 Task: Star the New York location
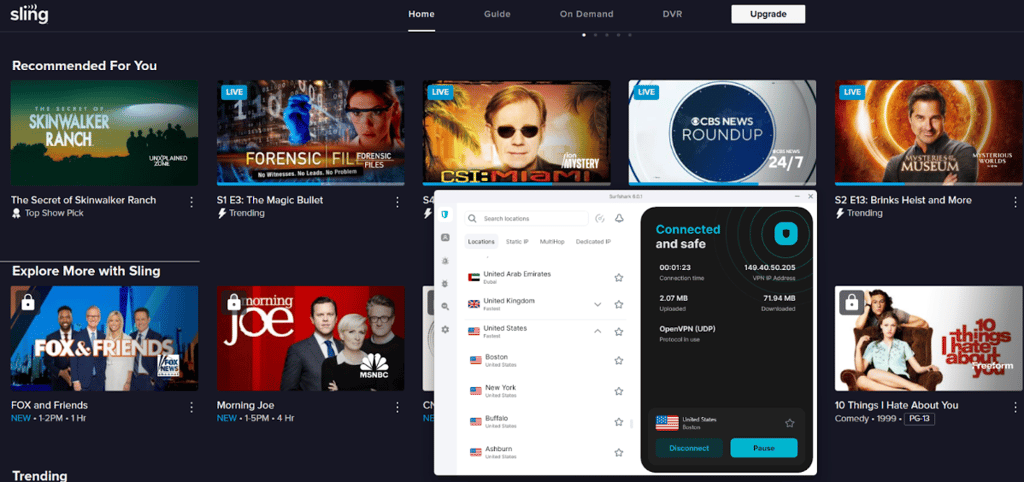(x=618, y=391)
